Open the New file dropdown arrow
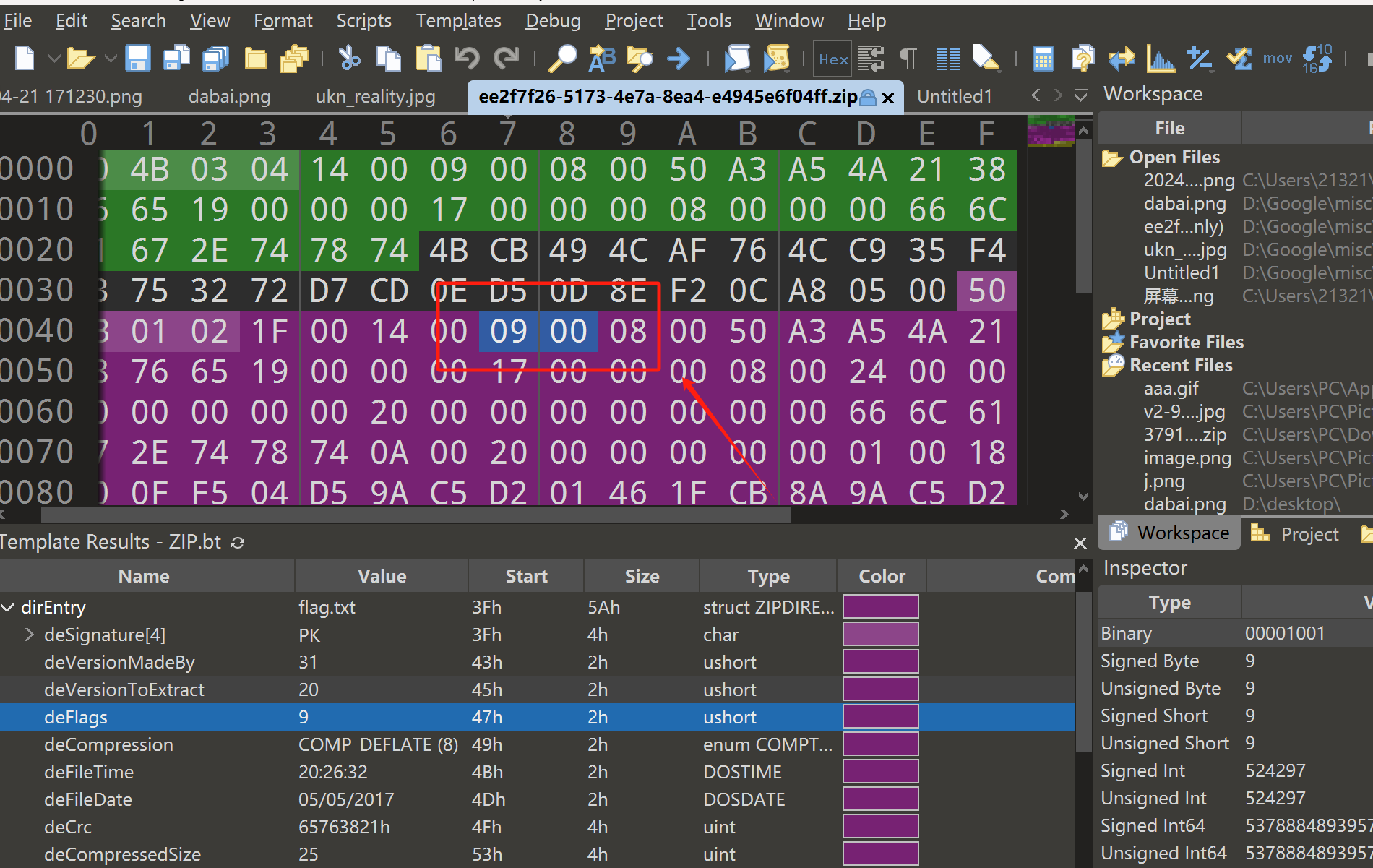This screenshot has height=868, width=1373. click(53, 59)
